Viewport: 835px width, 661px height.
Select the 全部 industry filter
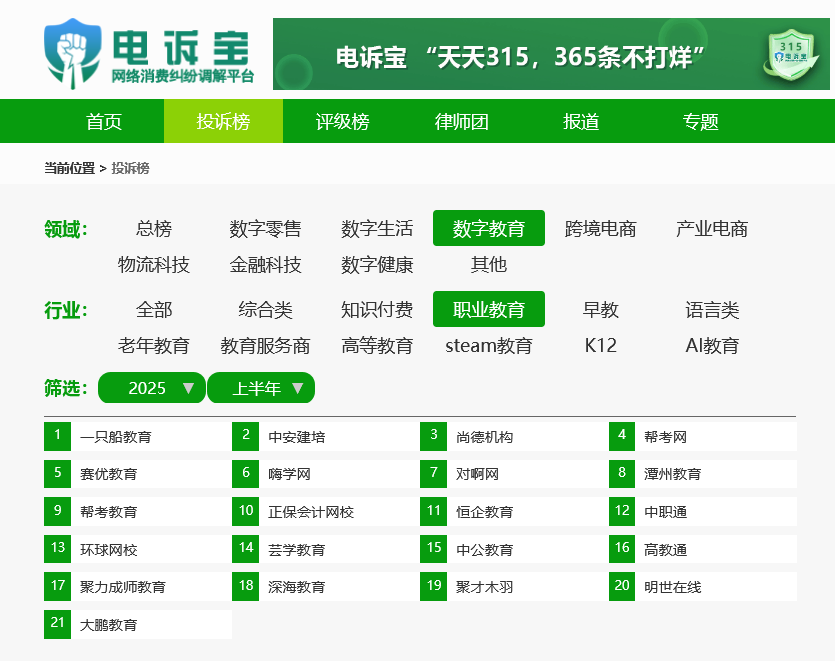click(154, 309)
